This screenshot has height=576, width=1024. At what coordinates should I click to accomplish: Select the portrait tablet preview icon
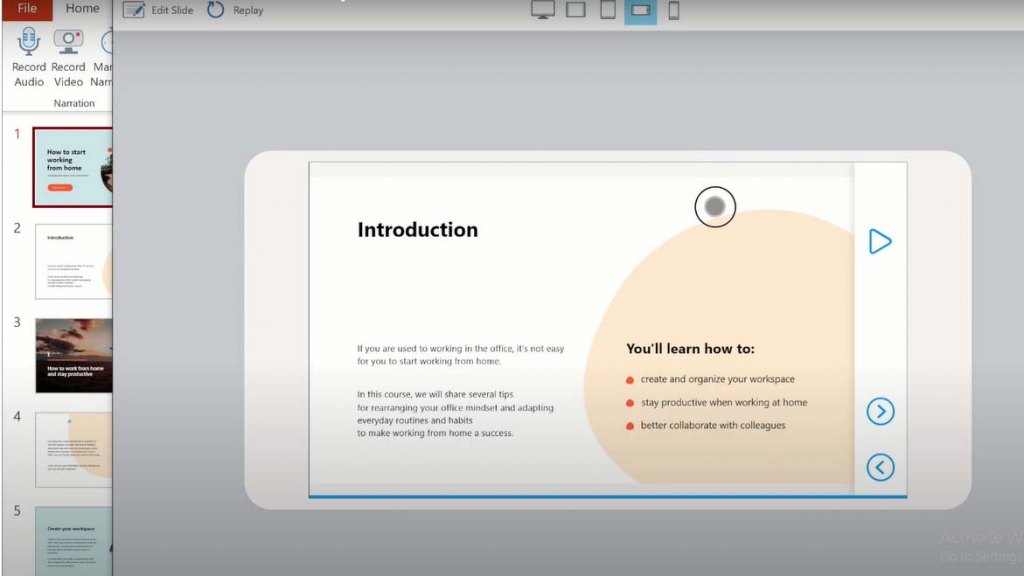[607, 11]
